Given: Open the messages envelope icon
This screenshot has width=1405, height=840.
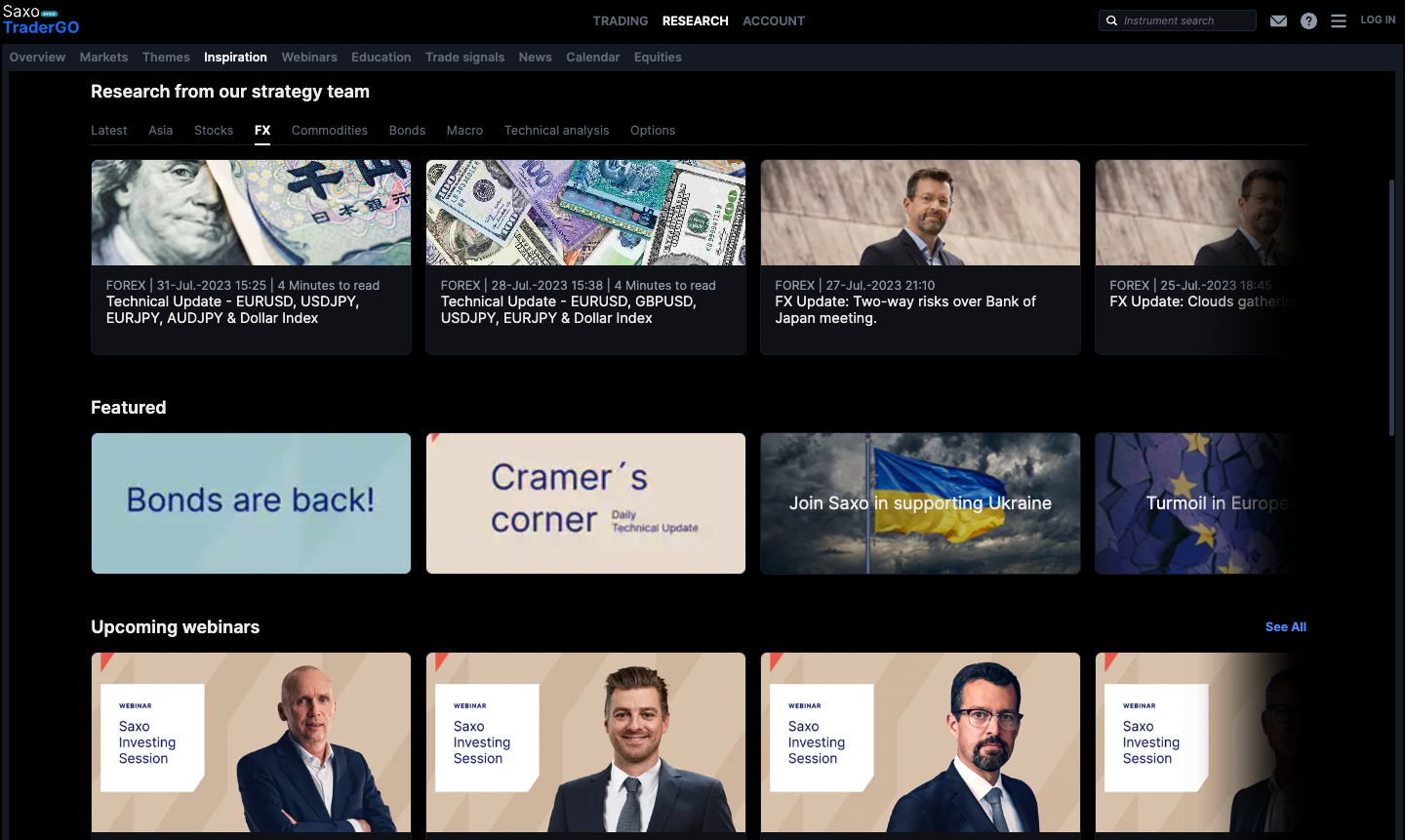Looking at the screenshot, I should (1278, 20).
